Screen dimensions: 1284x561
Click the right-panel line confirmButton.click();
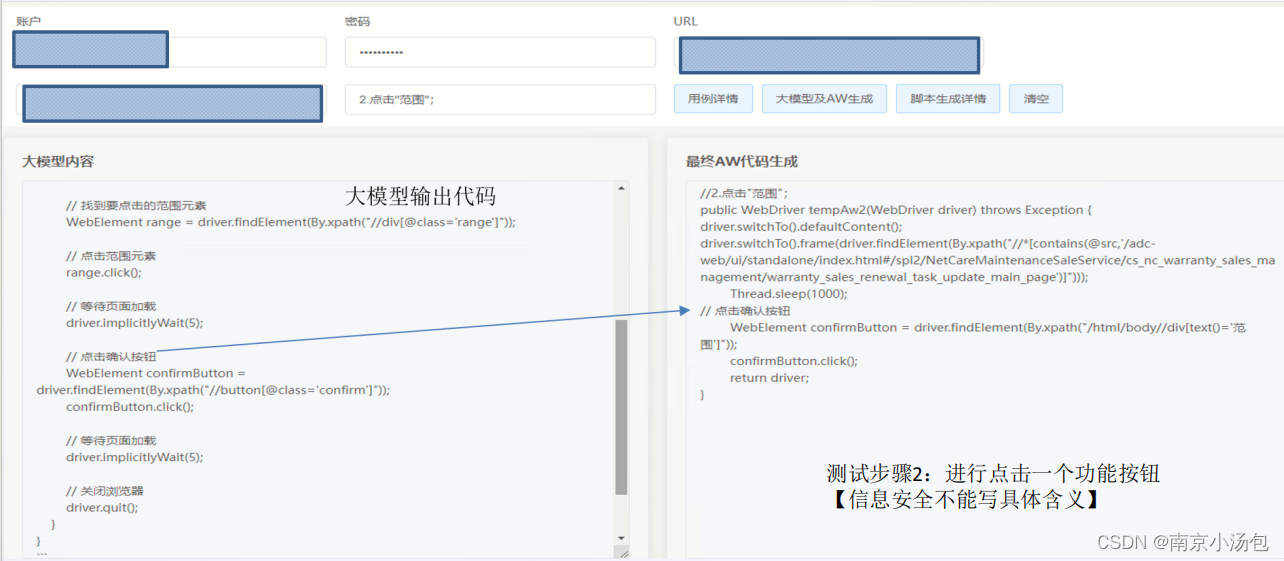(x=794, y=361)
